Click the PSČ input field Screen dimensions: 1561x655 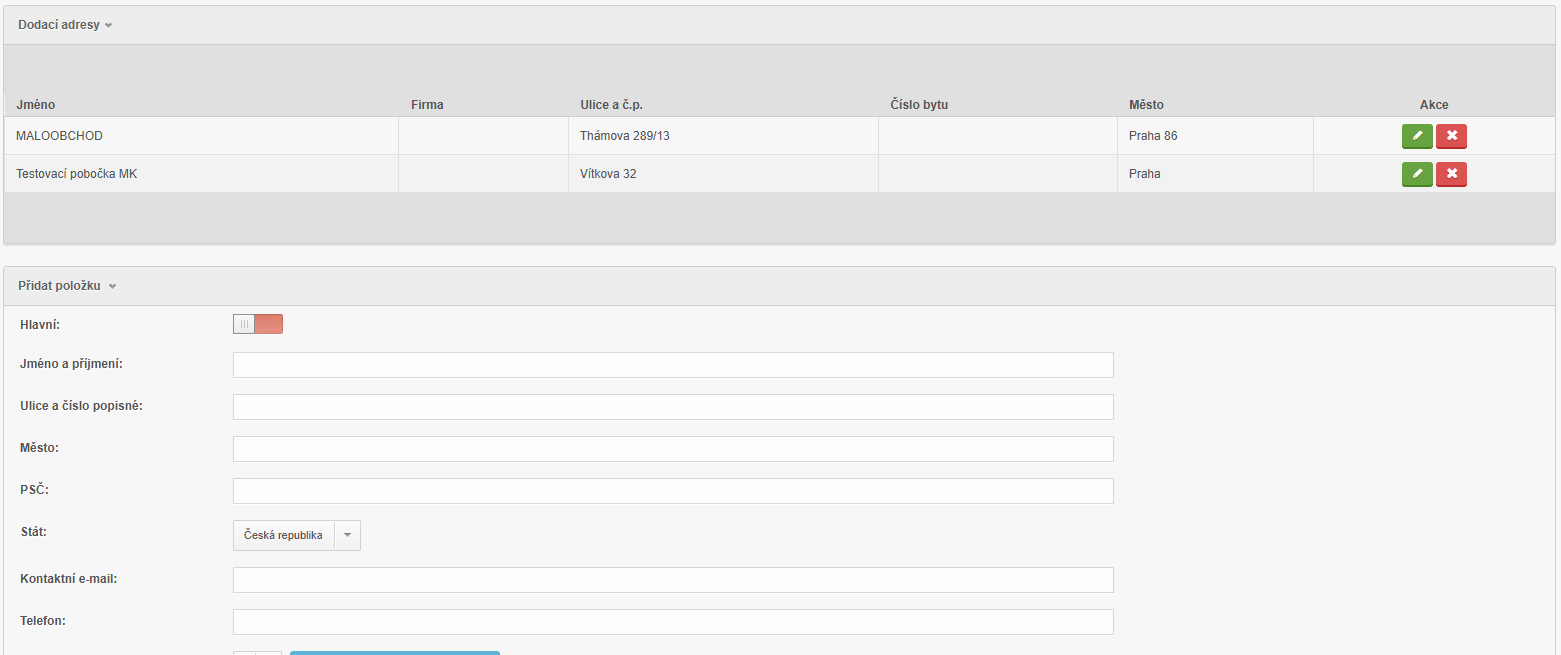pos(673,491)
